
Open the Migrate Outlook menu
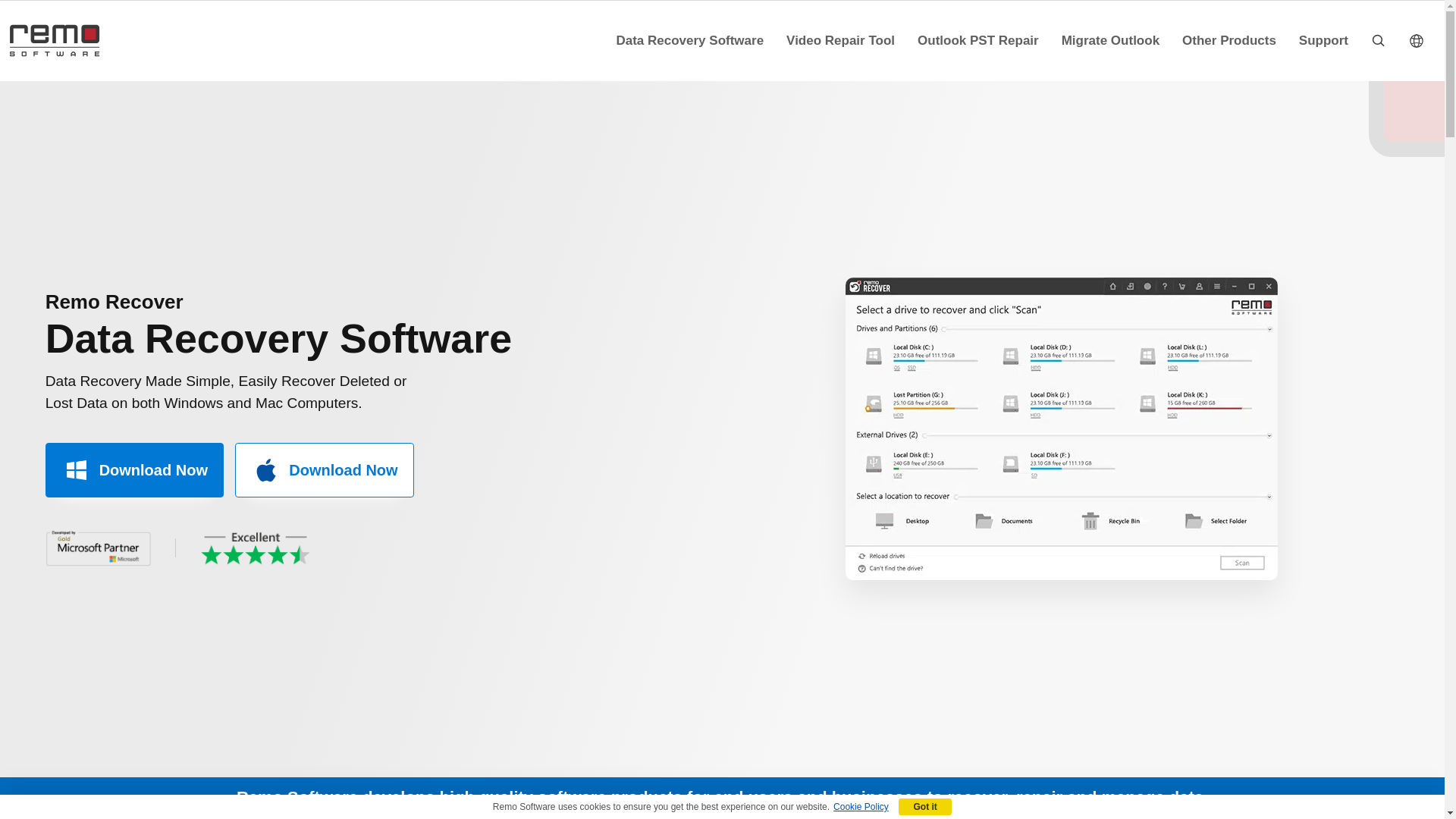coord(1110,40)
